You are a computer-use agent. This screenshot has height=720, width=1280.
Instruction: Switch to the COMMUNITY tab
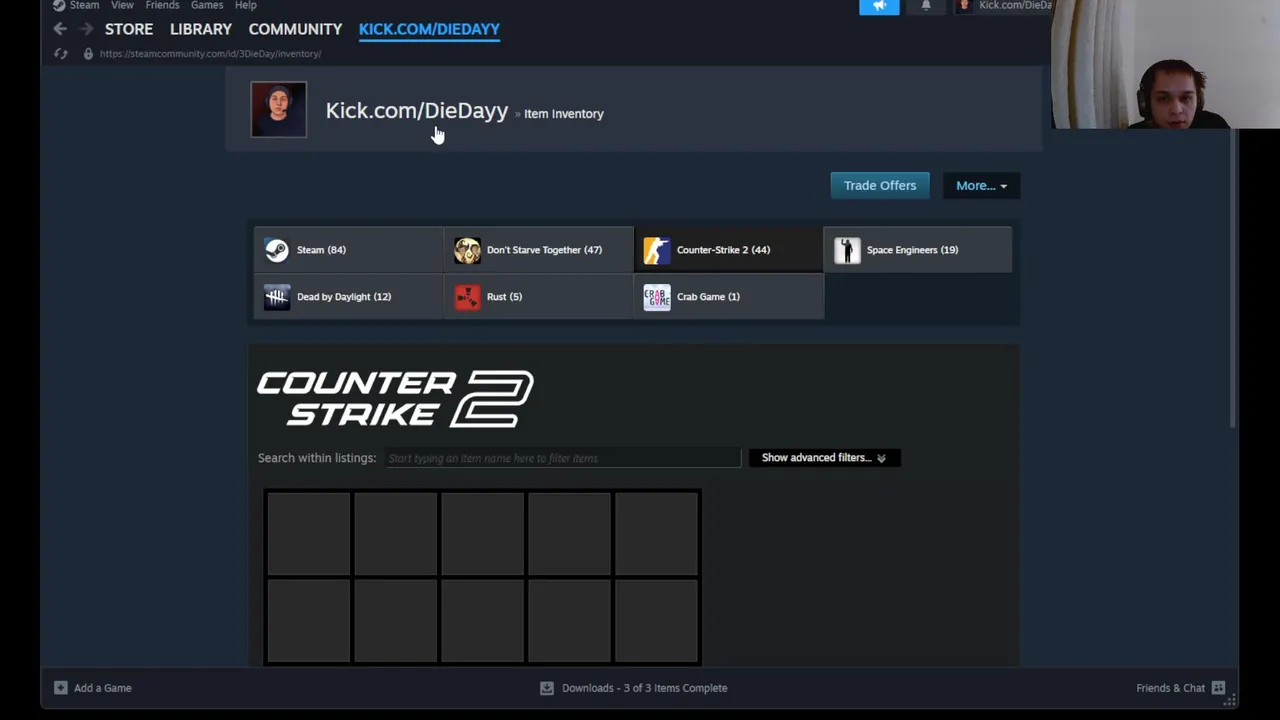pos(295,29)
